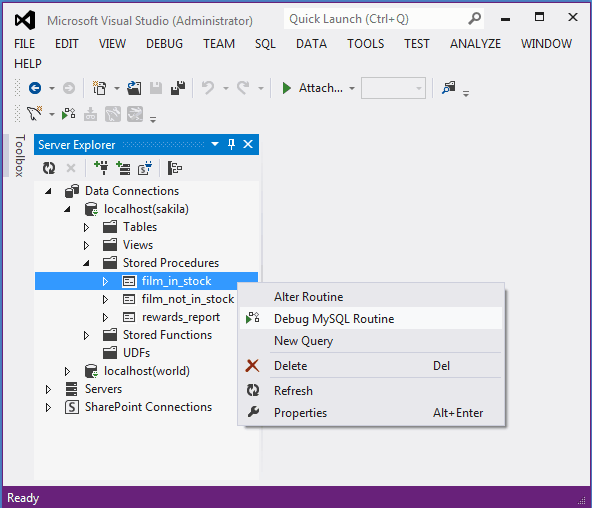Pin the Server Explorer panel
Viewport: 592px width, 508px height.
(x=231, y=144)
